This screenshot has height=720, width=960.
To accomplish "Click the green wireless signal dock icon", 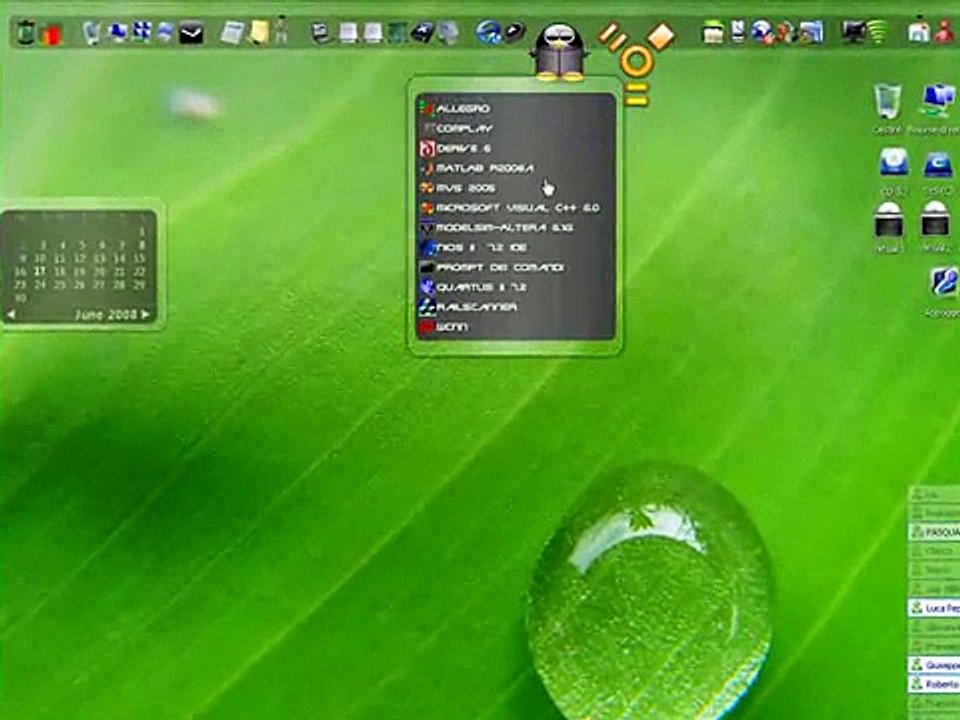I will point(878,31).
